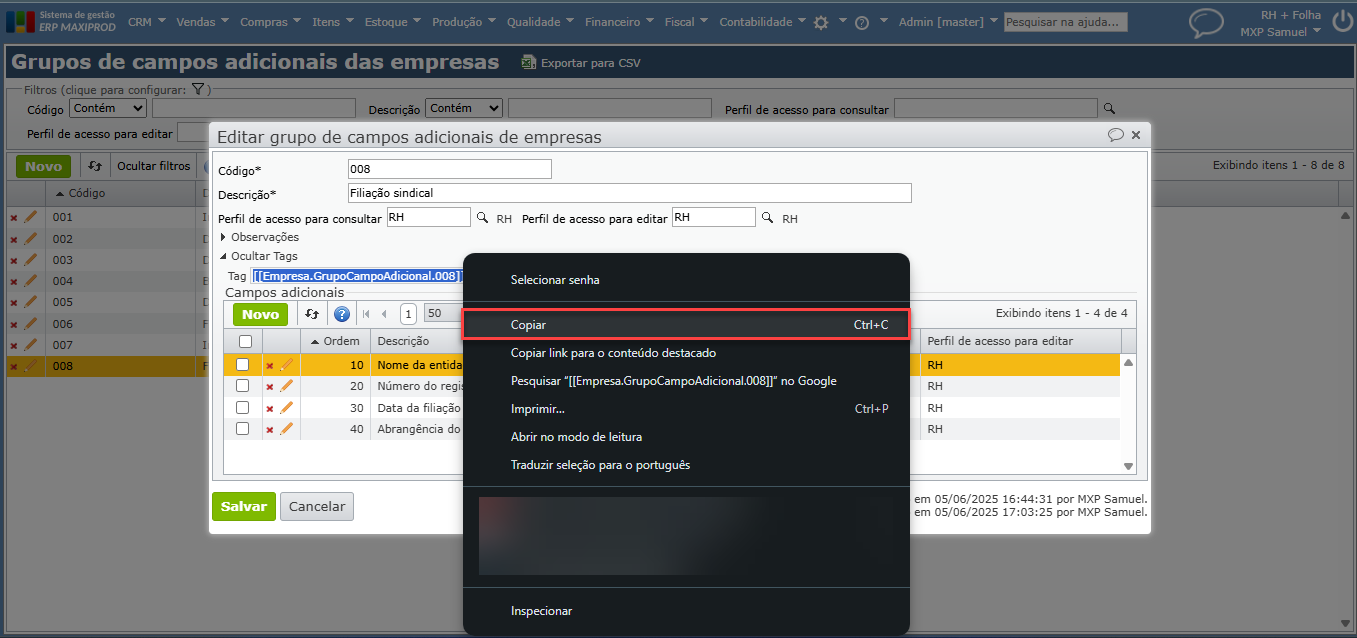Check the box for Ordem 10 row
The height and width of the screenshot is (638, 1357).
point(242,365)
